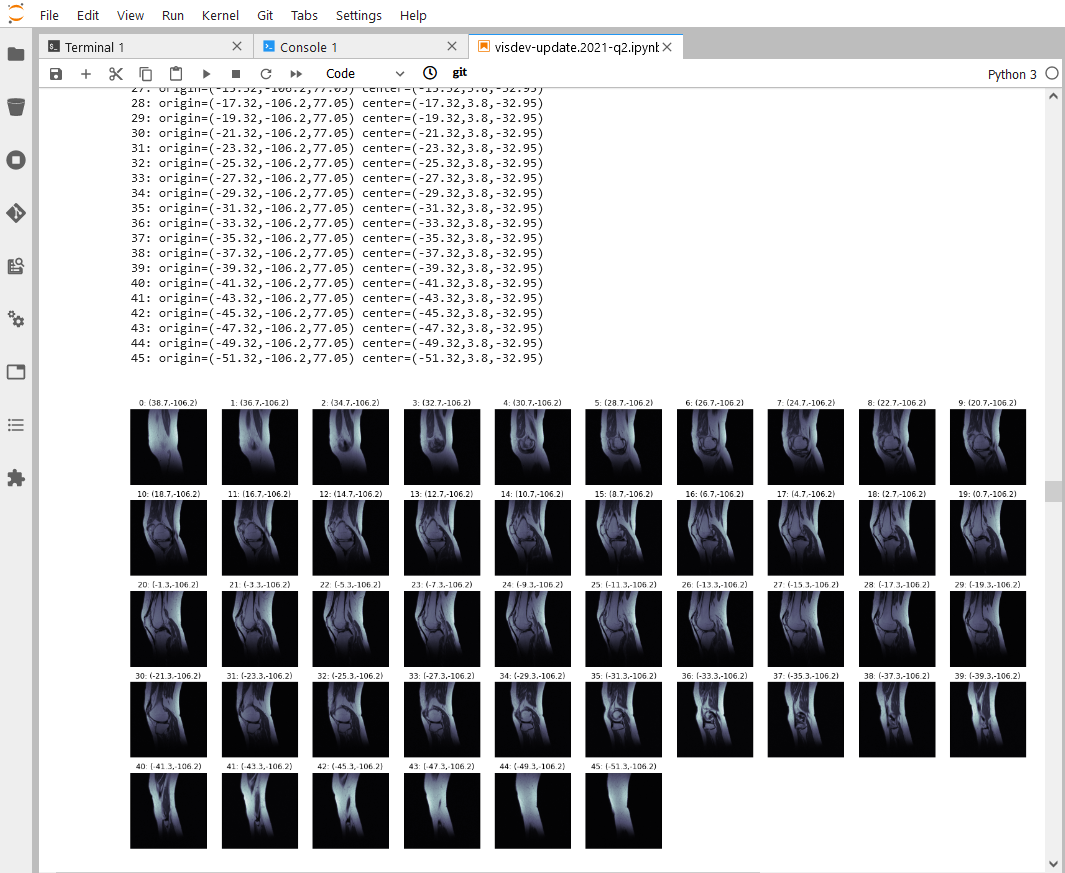Insert a new cell below
Viewport: 1065px width, 873px height.
pos(86,73)
